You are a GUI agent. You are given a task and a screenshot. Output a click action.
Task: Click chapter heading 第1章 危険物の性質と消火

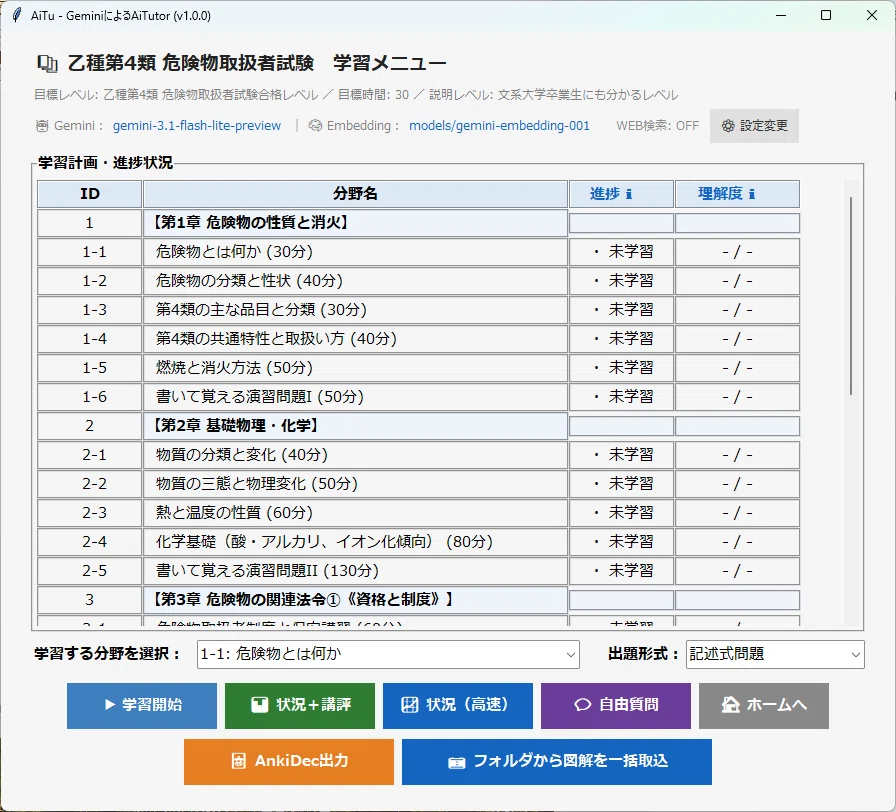[355, 223]
